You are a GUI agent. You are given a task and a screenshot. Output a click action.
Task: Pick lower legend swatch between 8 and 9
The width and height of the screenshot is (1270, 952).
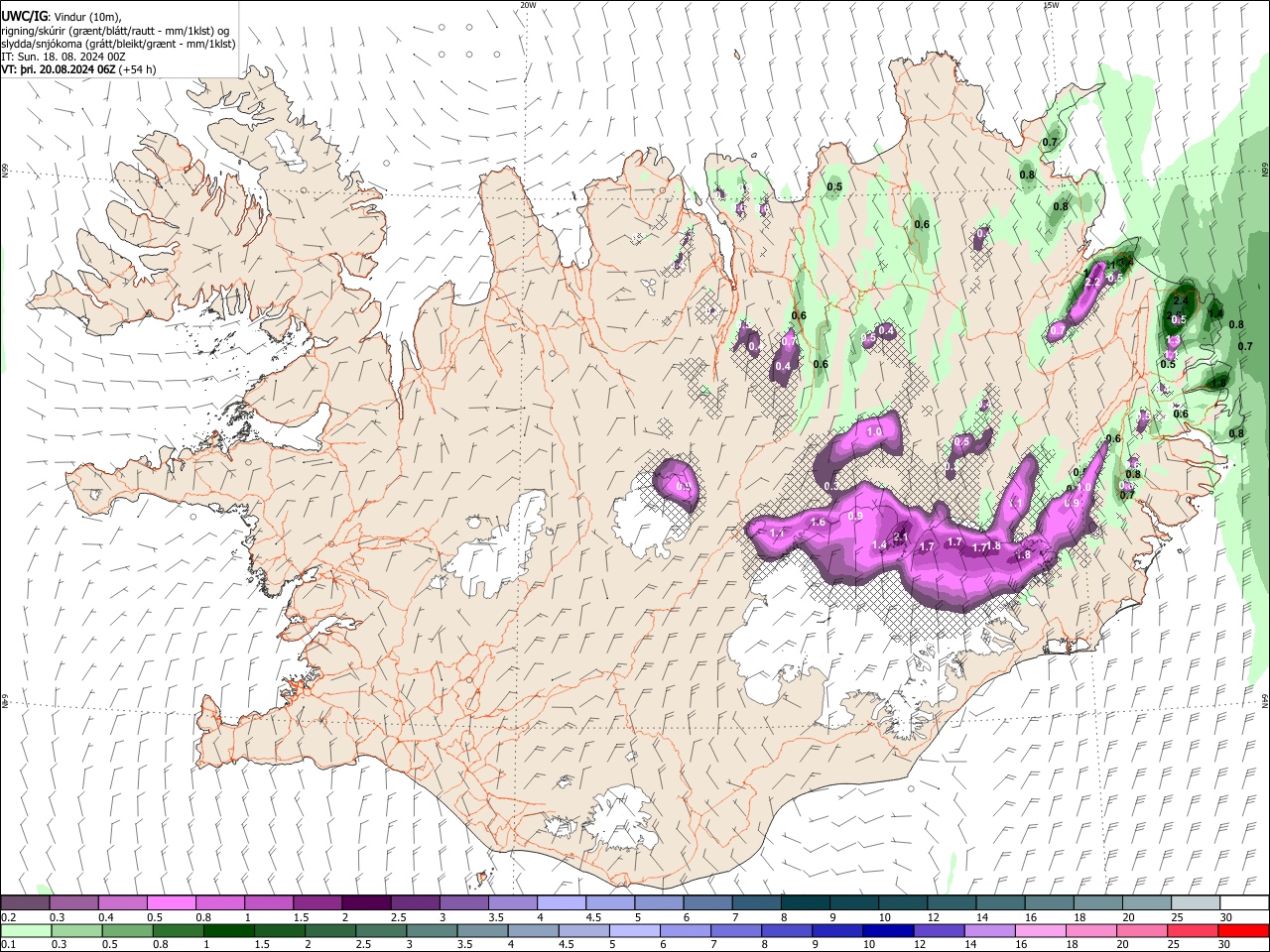(x=787, y=930)
